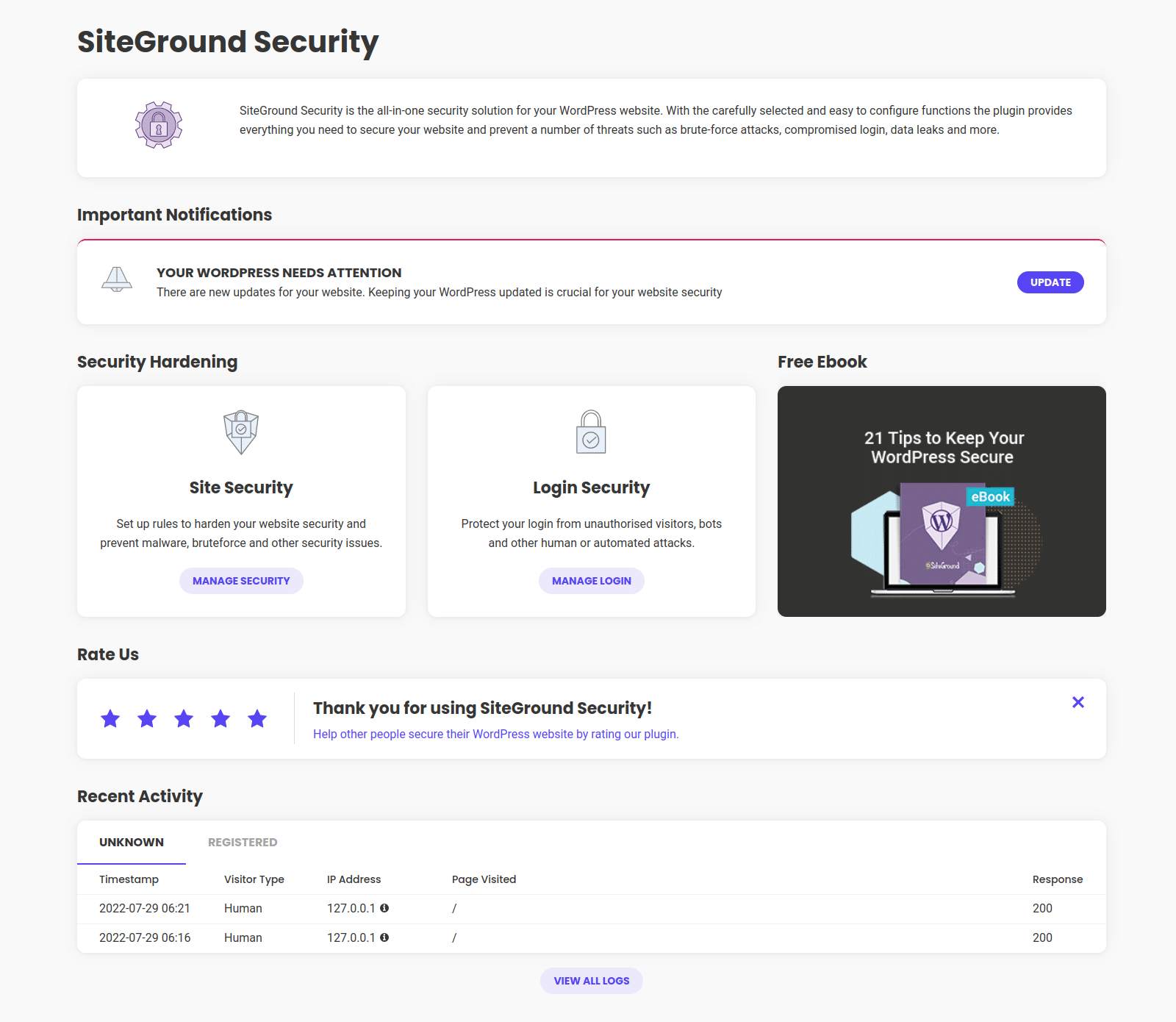This screenshot has width=1176, height=1022.
Task: Click the UPDATE button
Action: pos(1050,282)
